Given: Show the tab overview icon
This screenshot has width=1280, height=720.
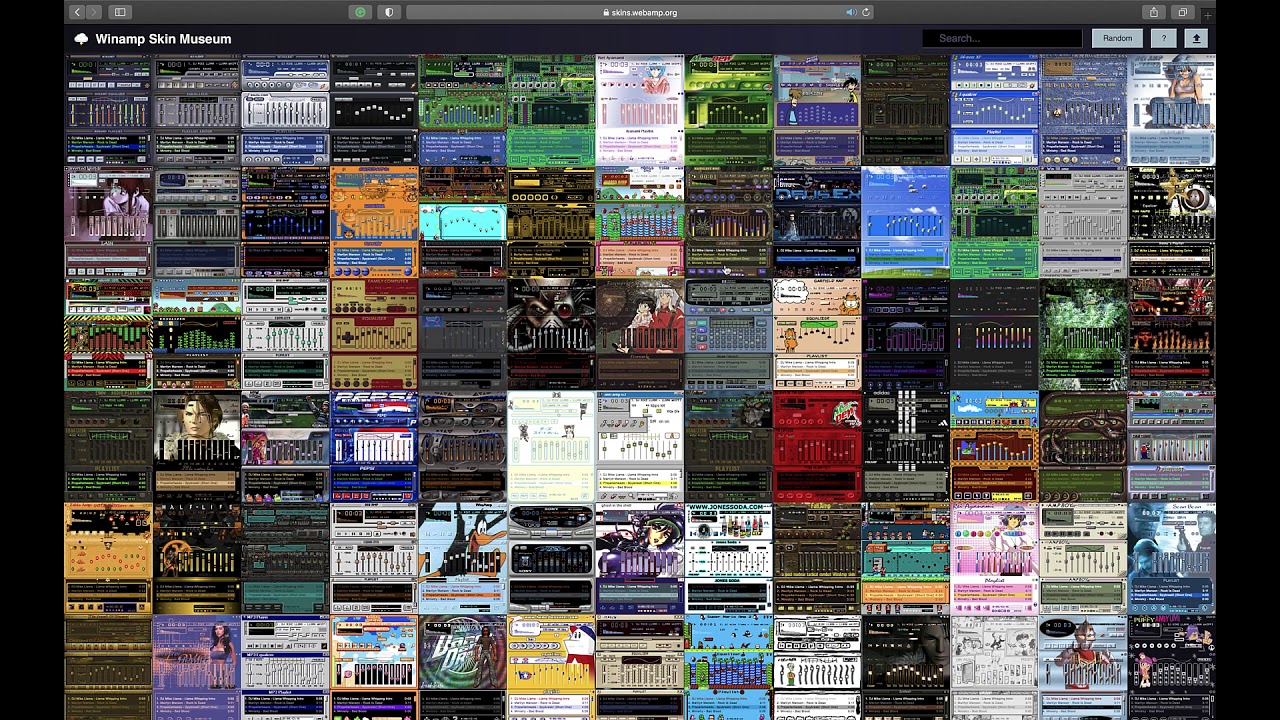Looking at the screenshot, I should (1182, 12).
